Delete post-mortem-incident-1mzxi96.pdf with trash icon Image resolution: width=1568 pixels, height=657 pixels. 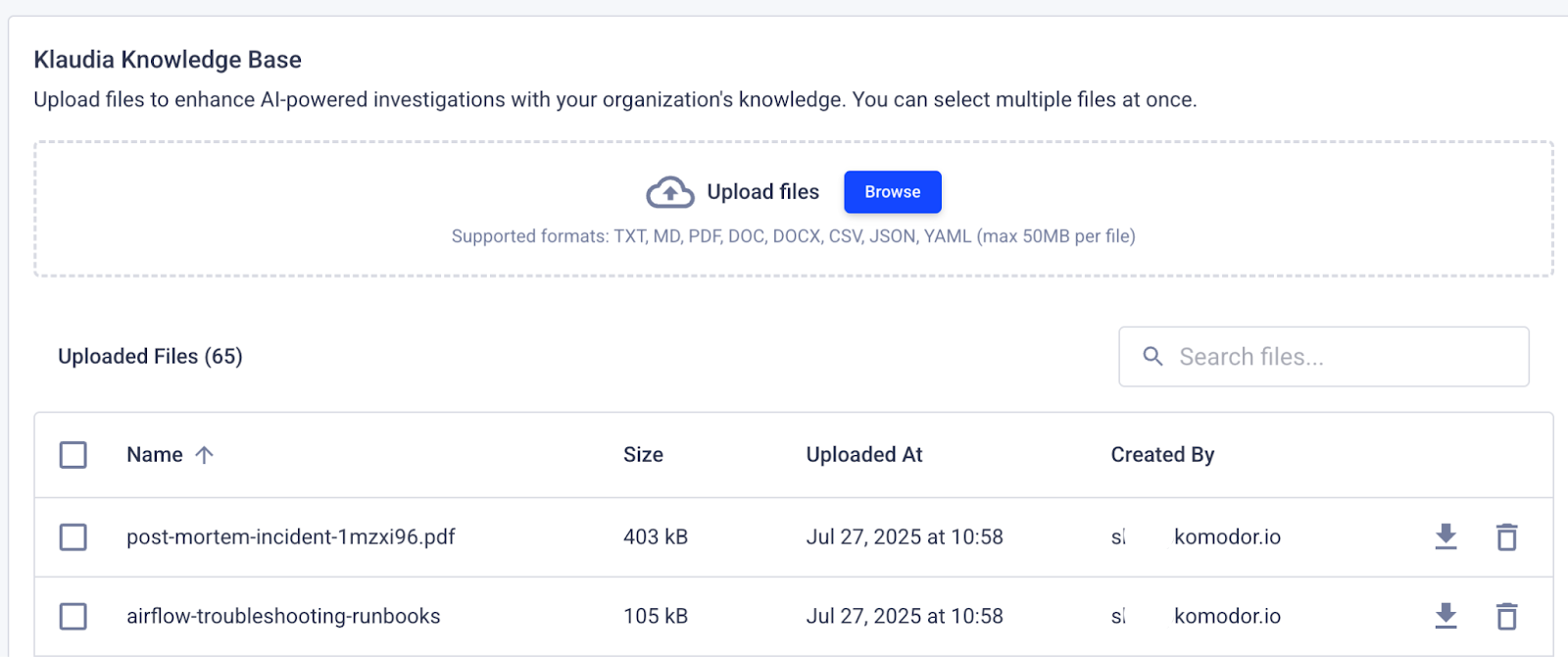click(1506, 536)
